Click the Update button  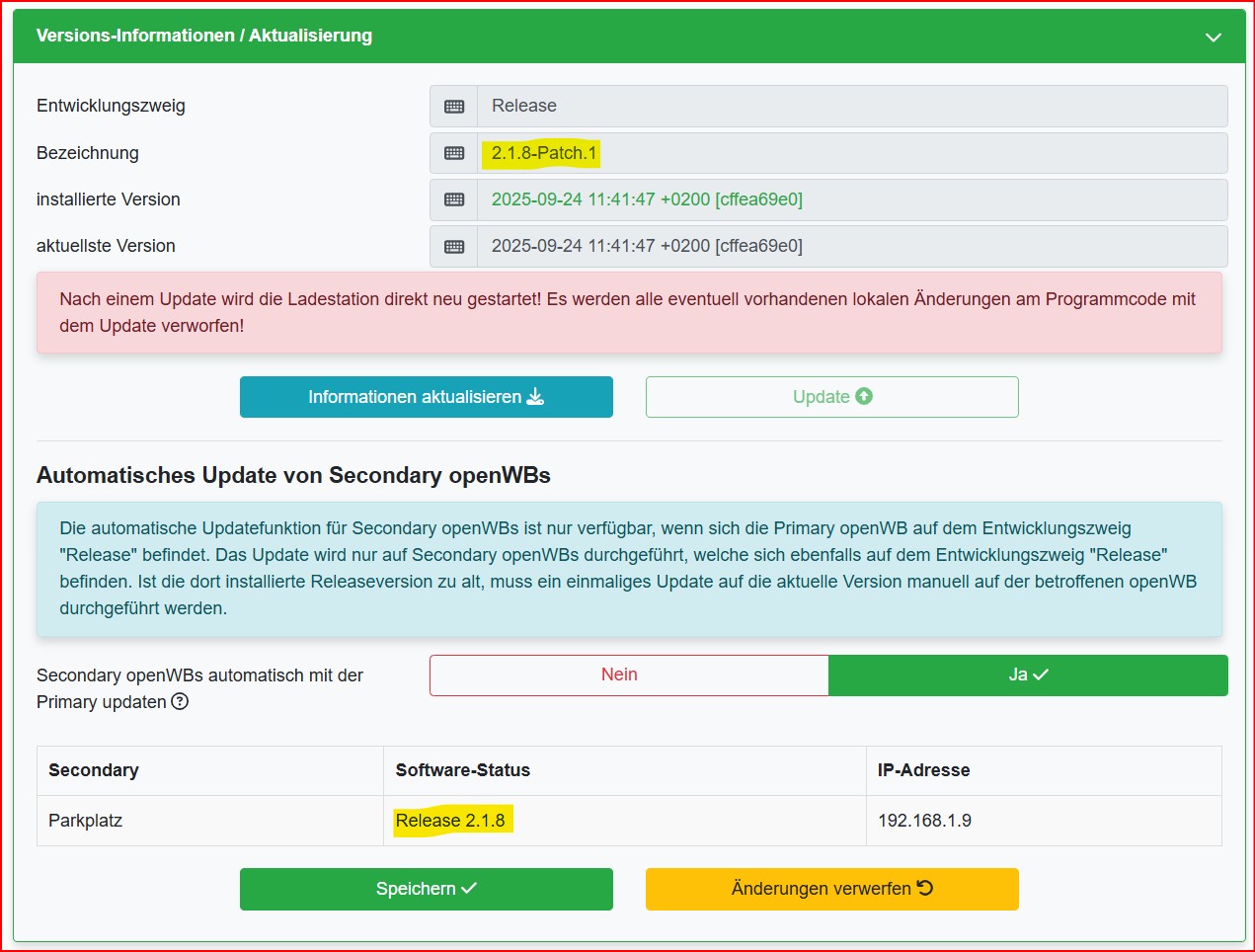pos(832,397)
